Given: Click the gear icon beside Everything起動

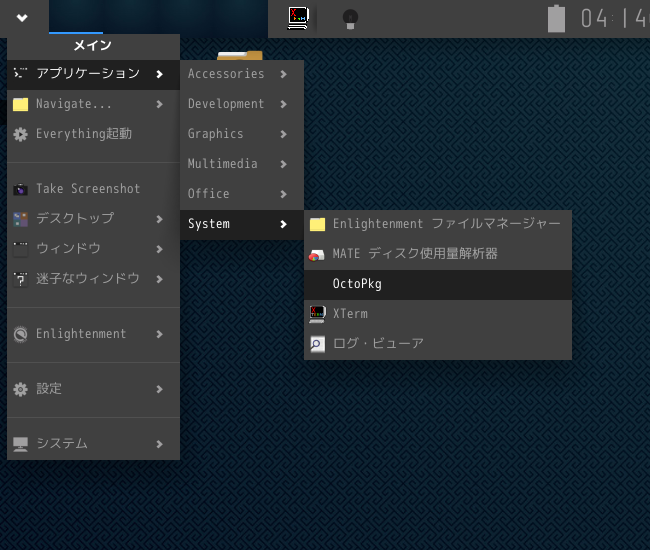Looking at the screenshot, I should (20, 134).
